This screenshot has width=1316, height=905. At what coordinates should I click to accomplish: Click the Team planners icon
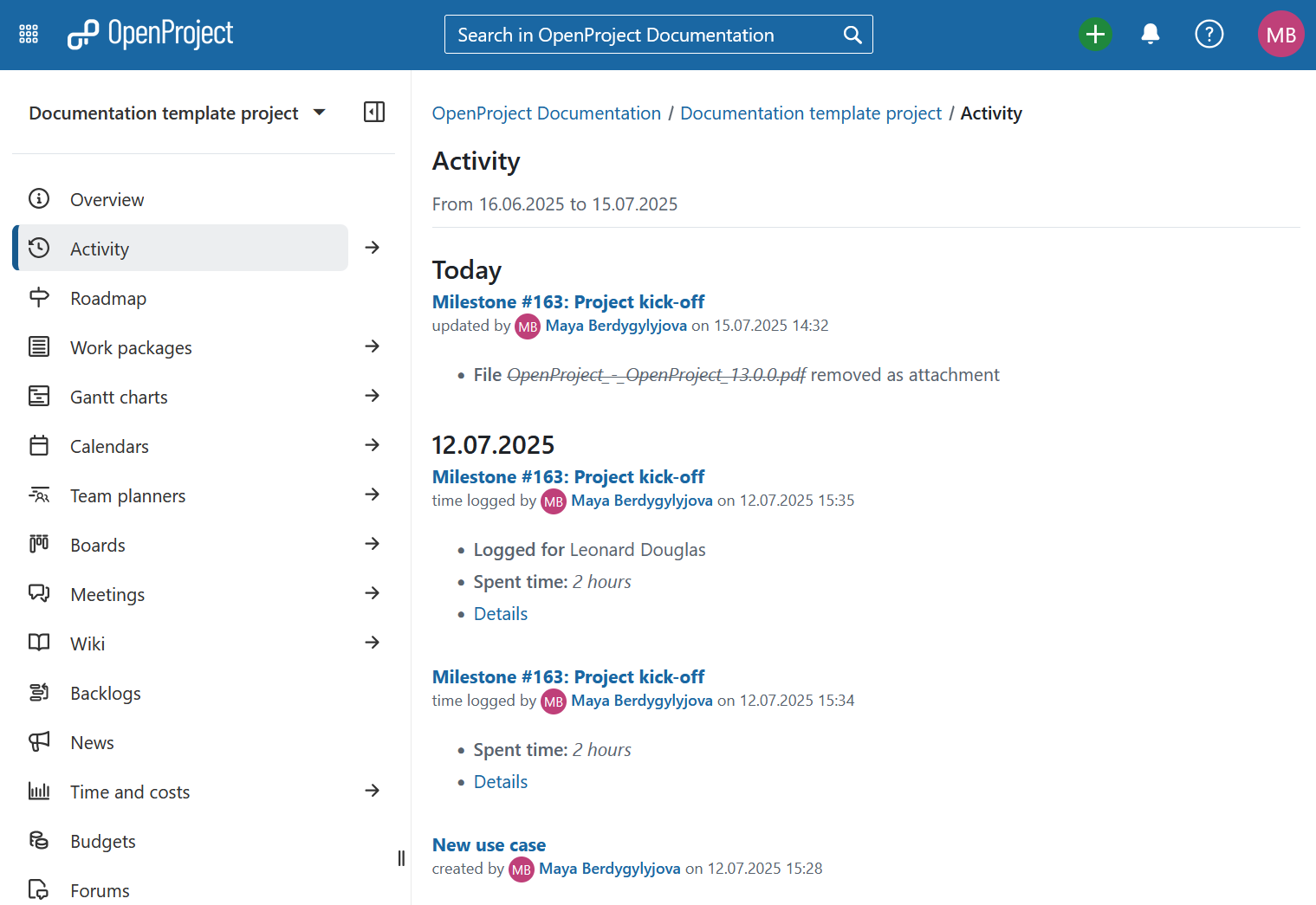39,495
